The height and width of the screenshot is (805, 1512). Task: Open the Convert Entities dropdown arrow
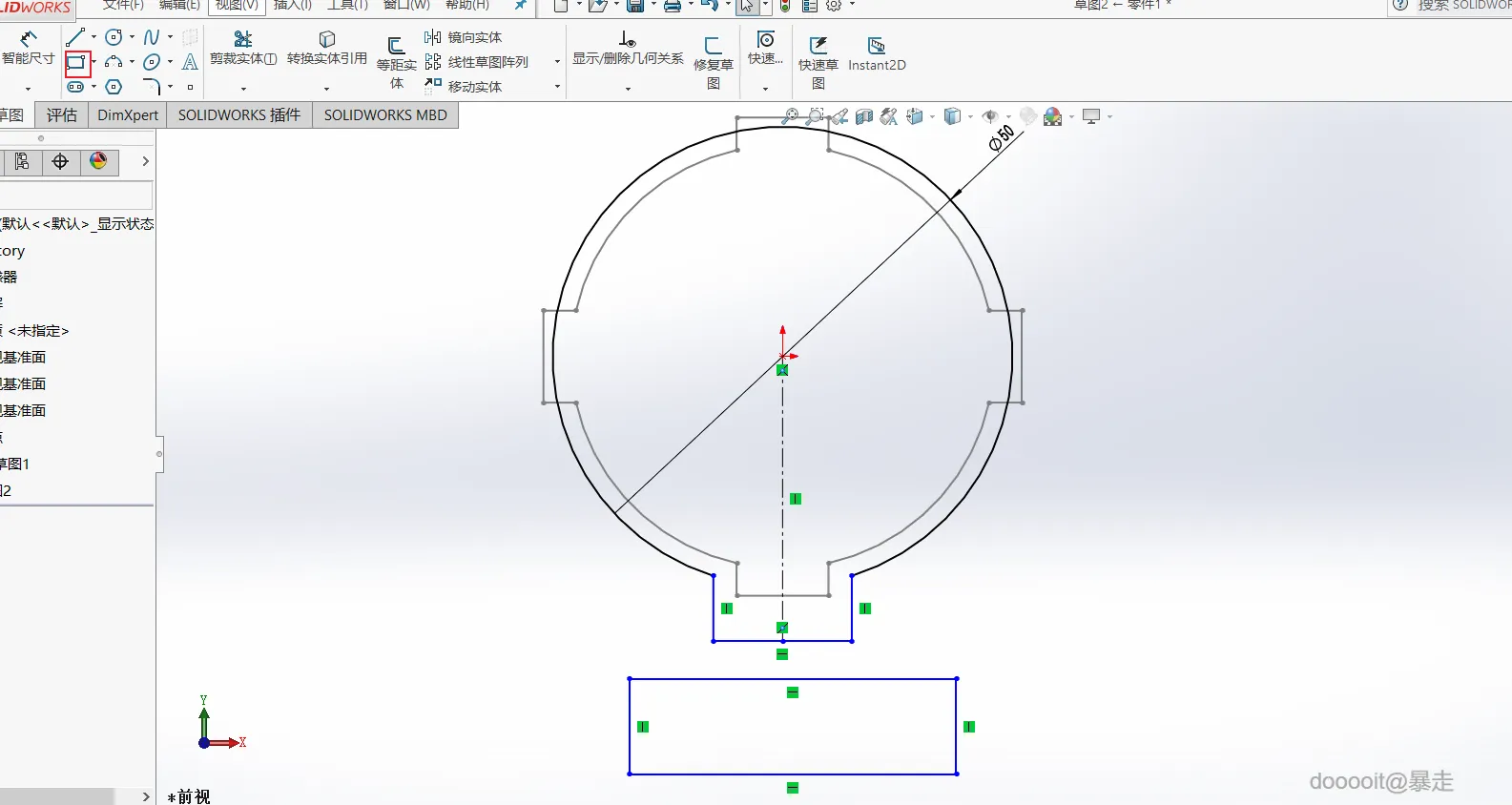pyautogui.click(x=327, y=89)
